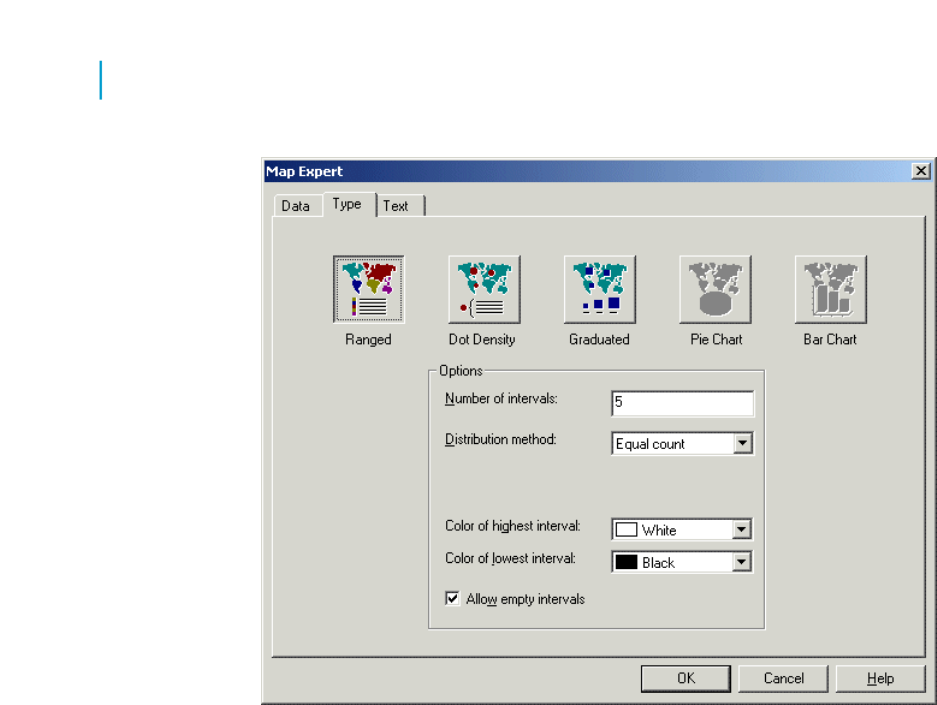Click the Number of intervals field

(x=682, y=403)
